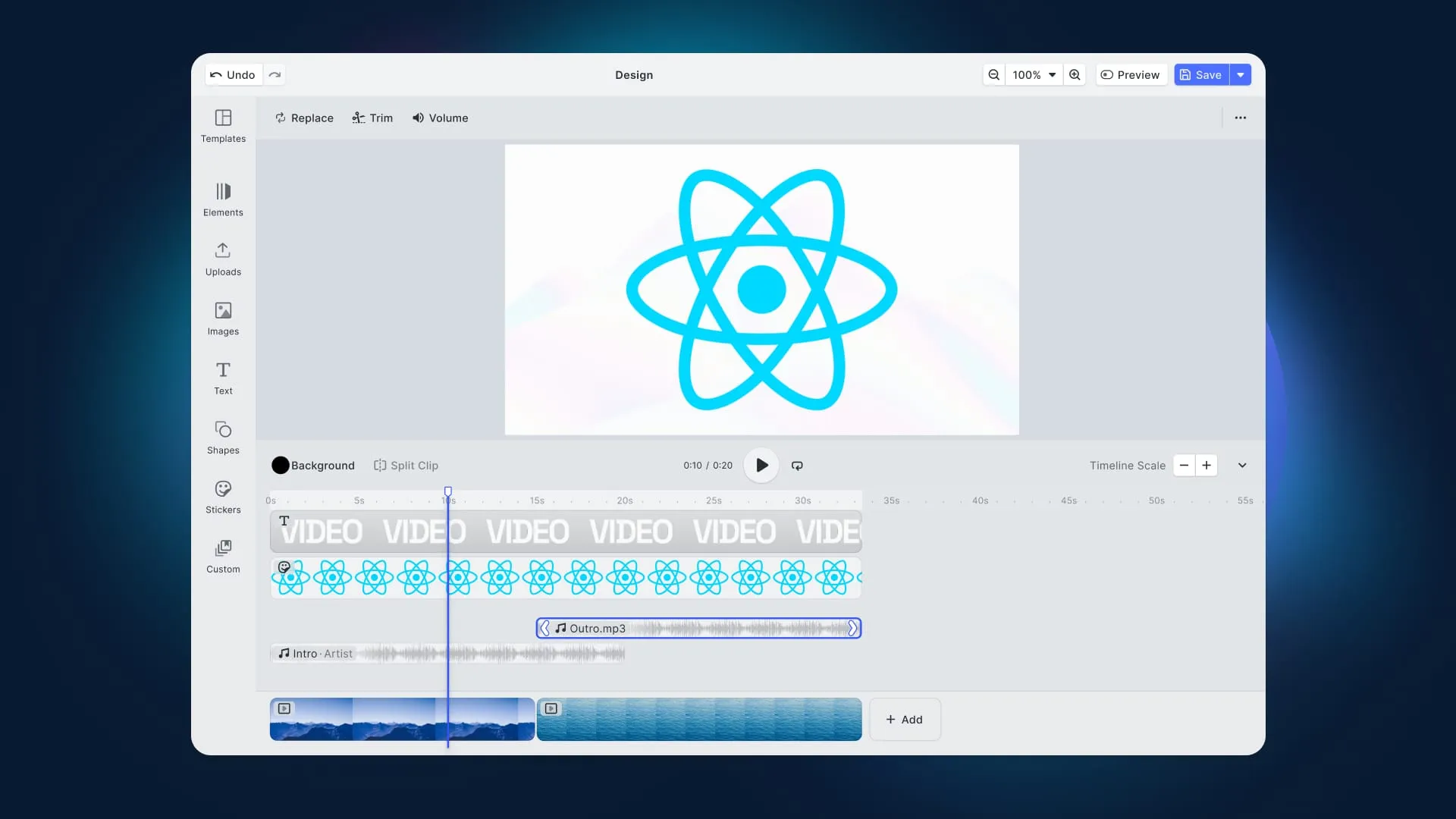Click the right trim handle of Outro.mp3
Screen dimensions: 1456x819
pyautogui.click(x=852, y=628)
